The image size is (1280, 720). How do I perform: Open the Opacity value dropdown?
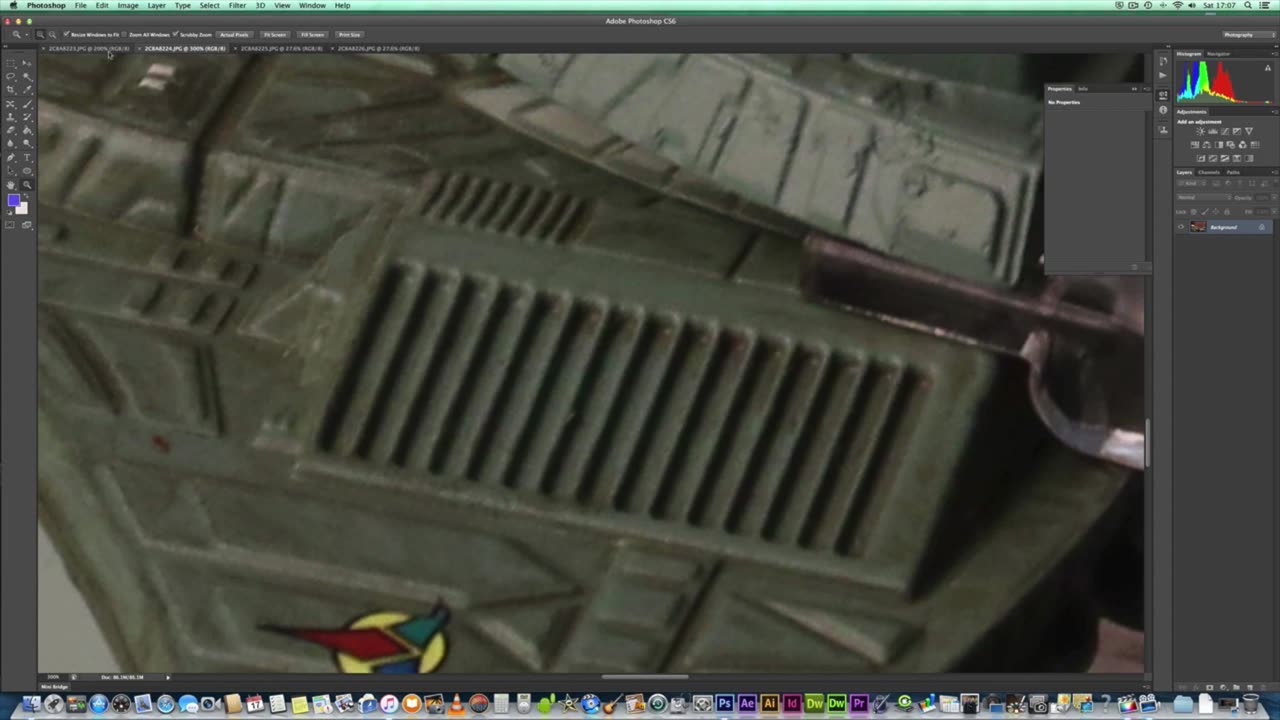[1274, 197]
